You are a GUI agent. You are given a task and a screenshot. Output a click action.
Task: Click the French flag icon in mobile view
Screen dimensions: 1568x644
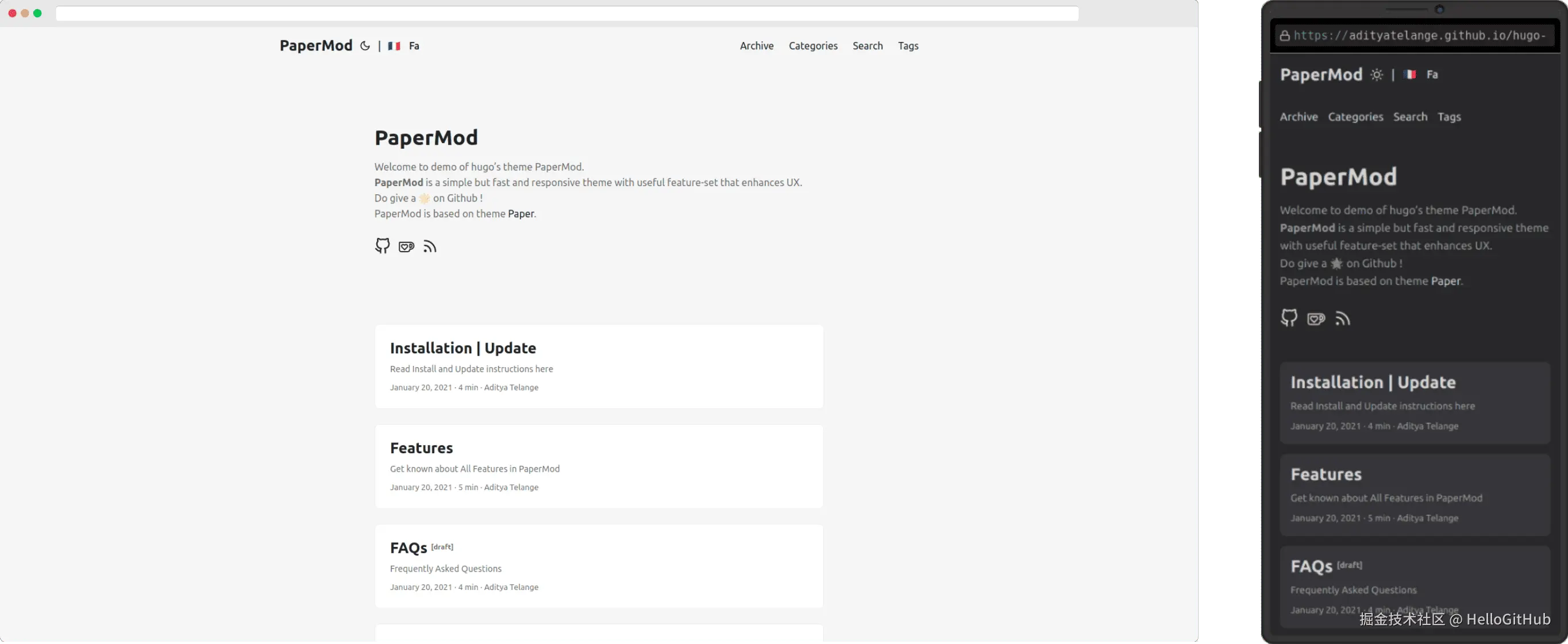pos(1410,74)
